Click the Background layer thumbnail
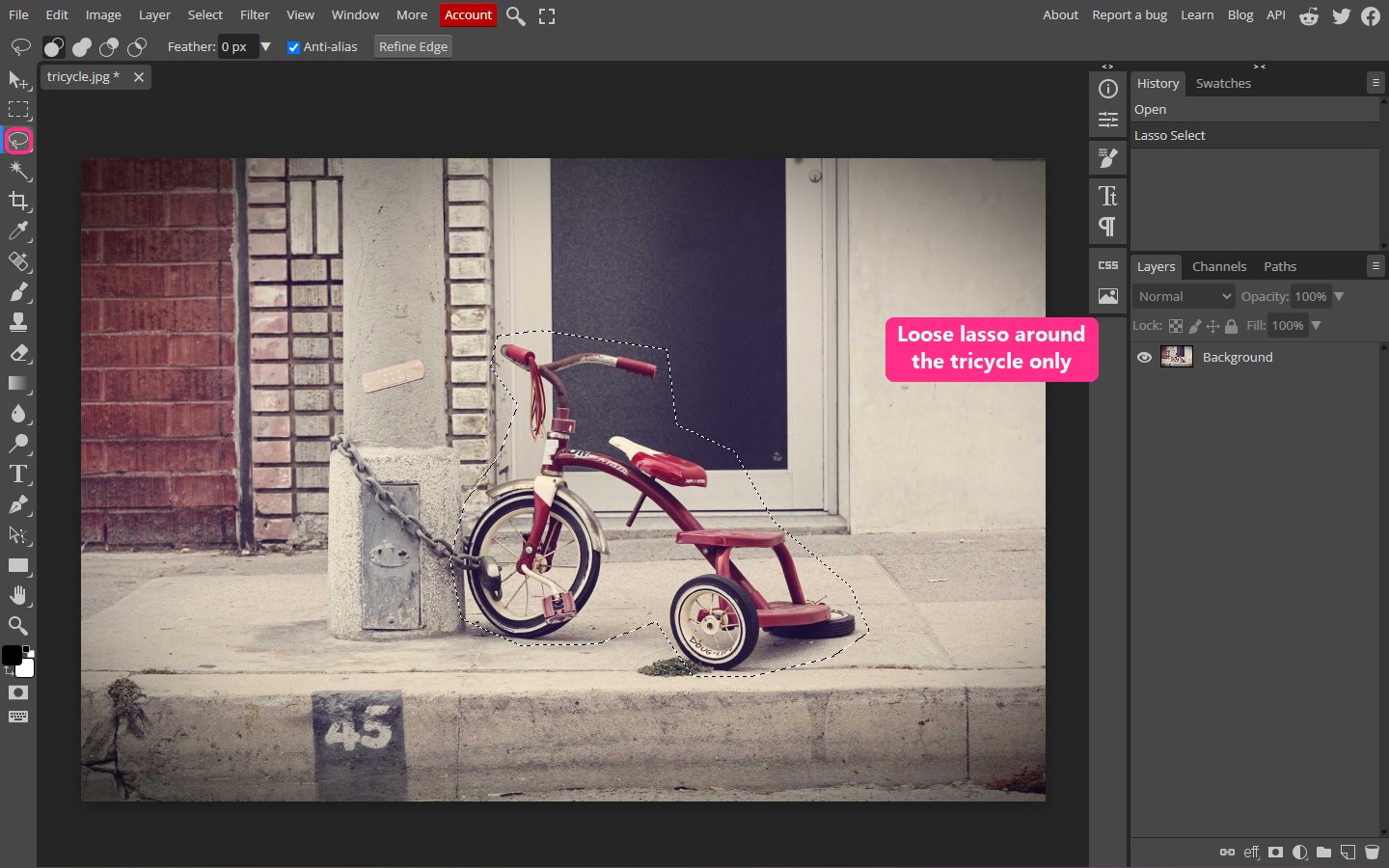The height and width of the screenshot is (868, 1389). tap(1176, 357)
